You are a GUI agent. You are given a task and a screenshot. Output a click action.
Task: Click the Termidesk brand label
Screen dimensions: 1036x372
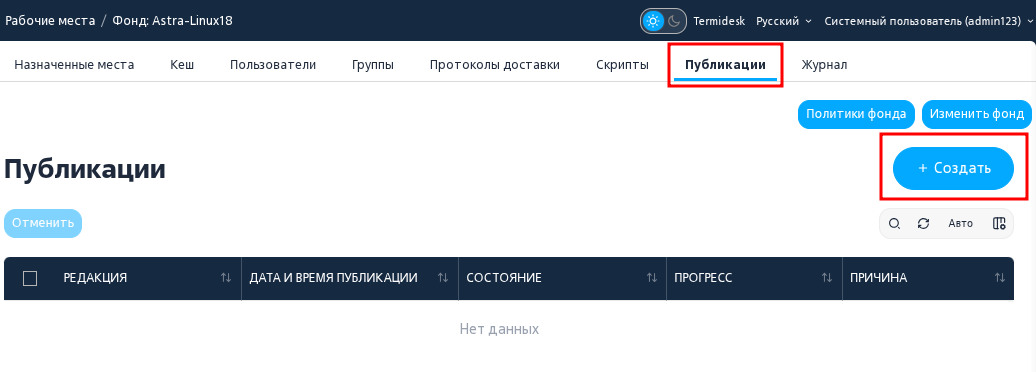coord(719,21)
